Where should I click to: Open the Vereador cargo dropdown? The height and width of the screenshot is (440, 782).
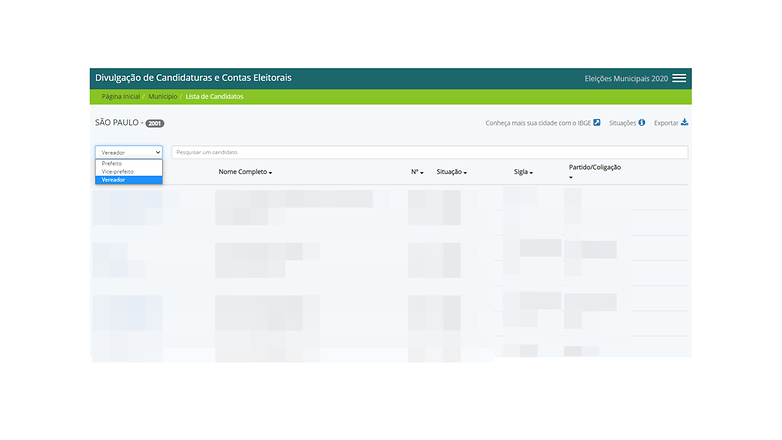point(129,152)
